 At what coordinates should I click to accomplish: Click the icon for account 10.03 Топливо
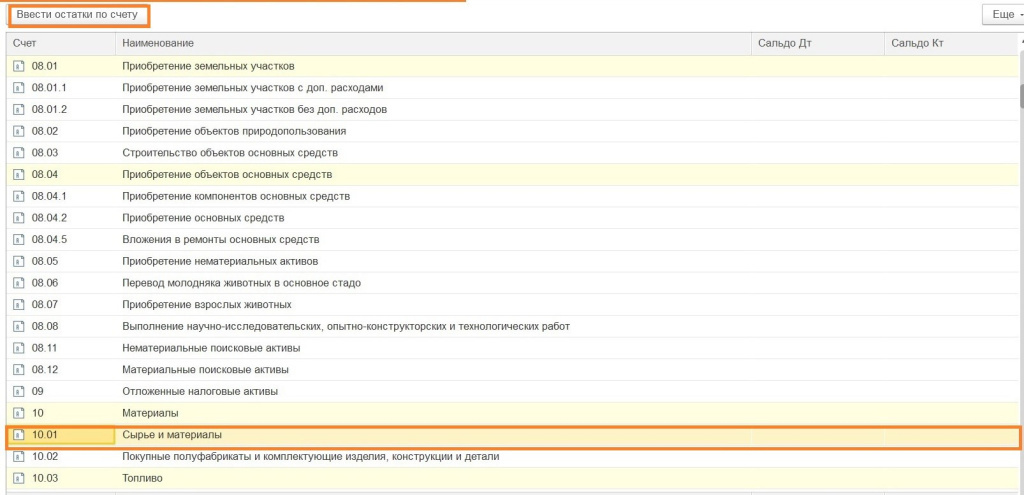tap(18, 478)
